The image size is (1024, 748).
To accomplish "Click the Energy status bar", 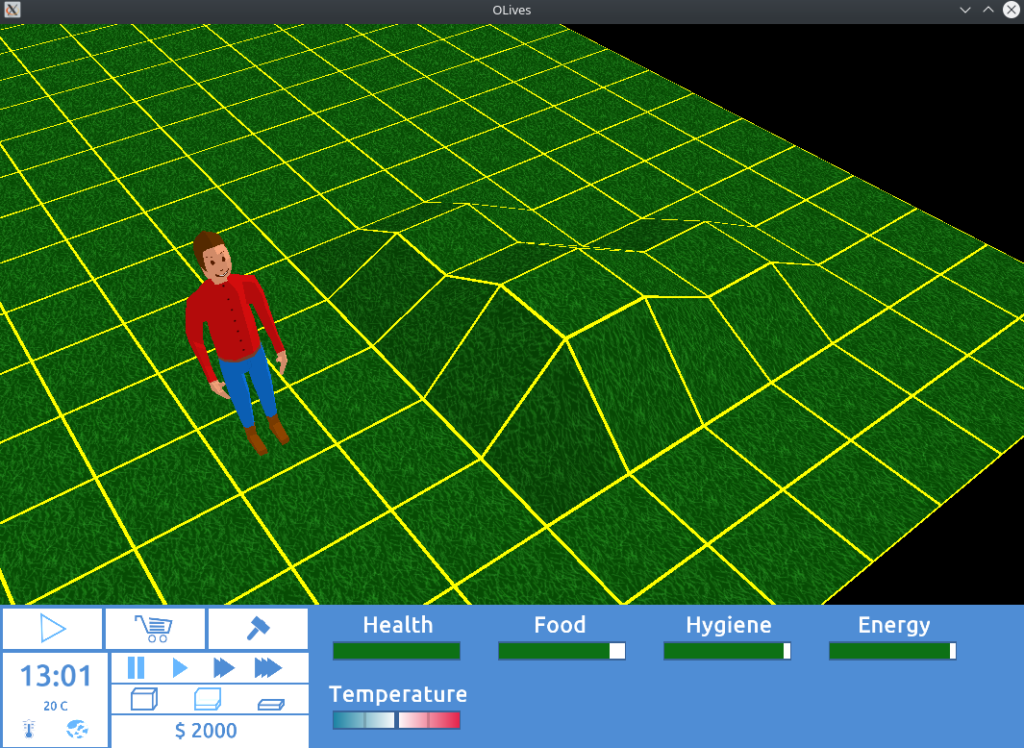I will (x=893, y=651).
